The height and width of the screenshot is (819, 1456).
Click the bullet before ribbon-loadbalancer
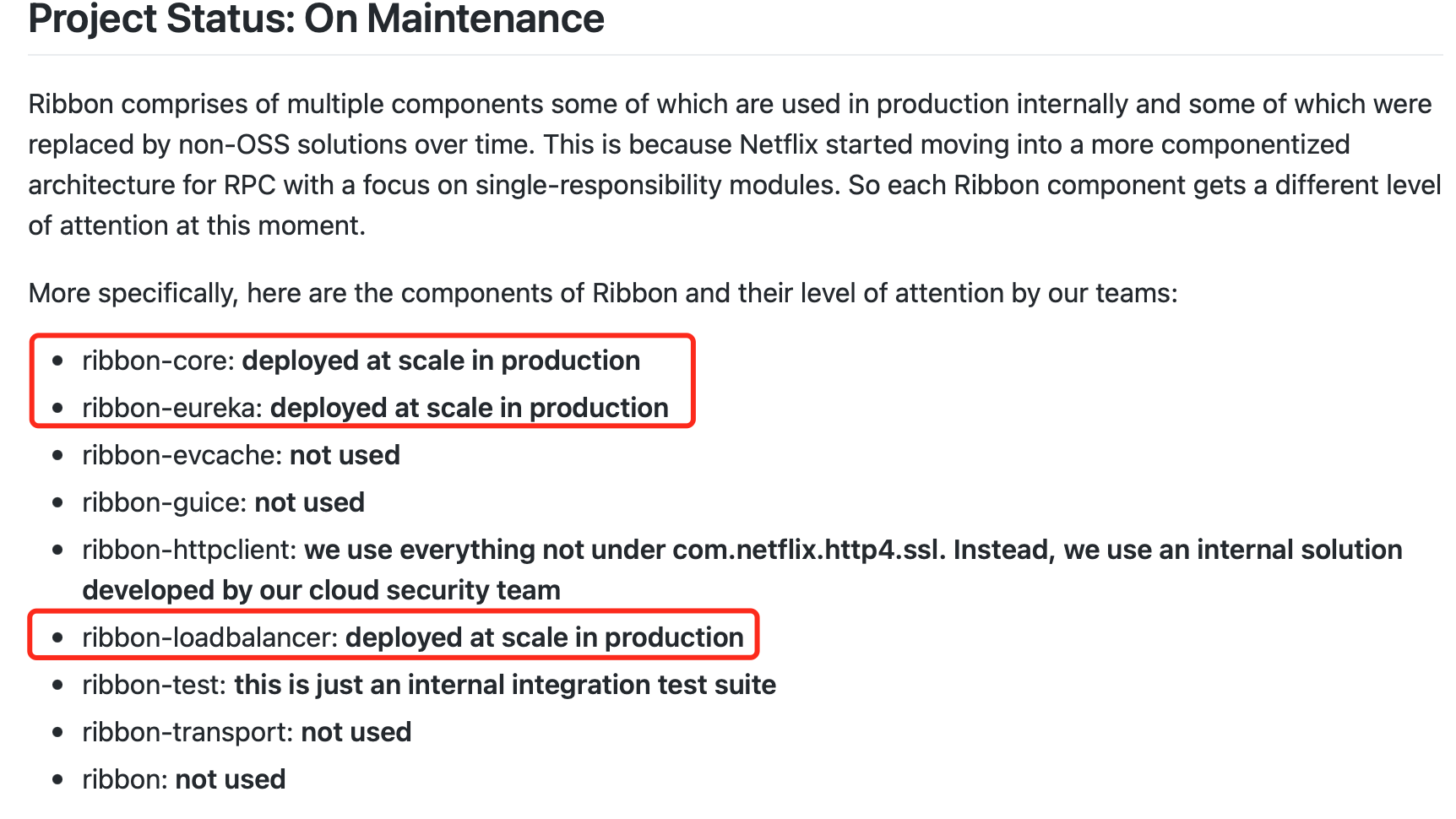[x=57, y=637]
